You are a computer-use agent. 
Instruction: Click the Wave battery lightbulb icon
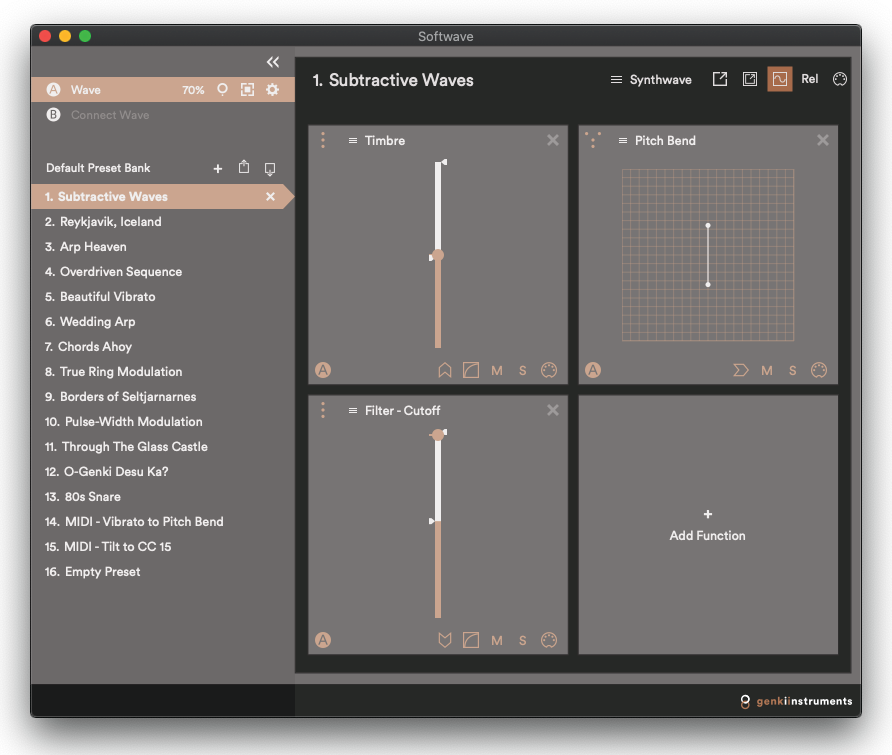coord(222,89)
